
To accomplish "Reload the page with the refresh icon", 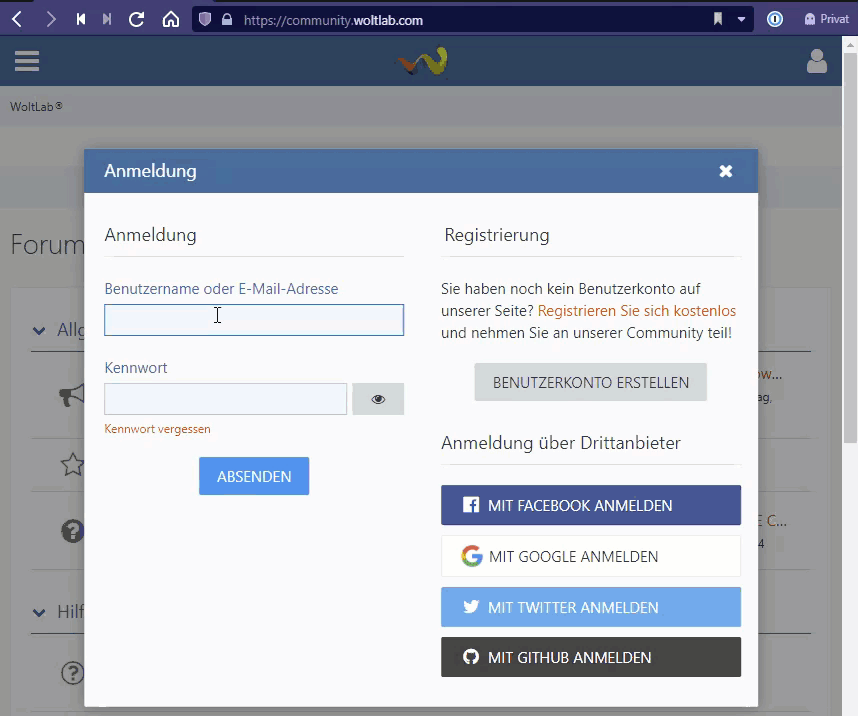I will pos(137,19).
